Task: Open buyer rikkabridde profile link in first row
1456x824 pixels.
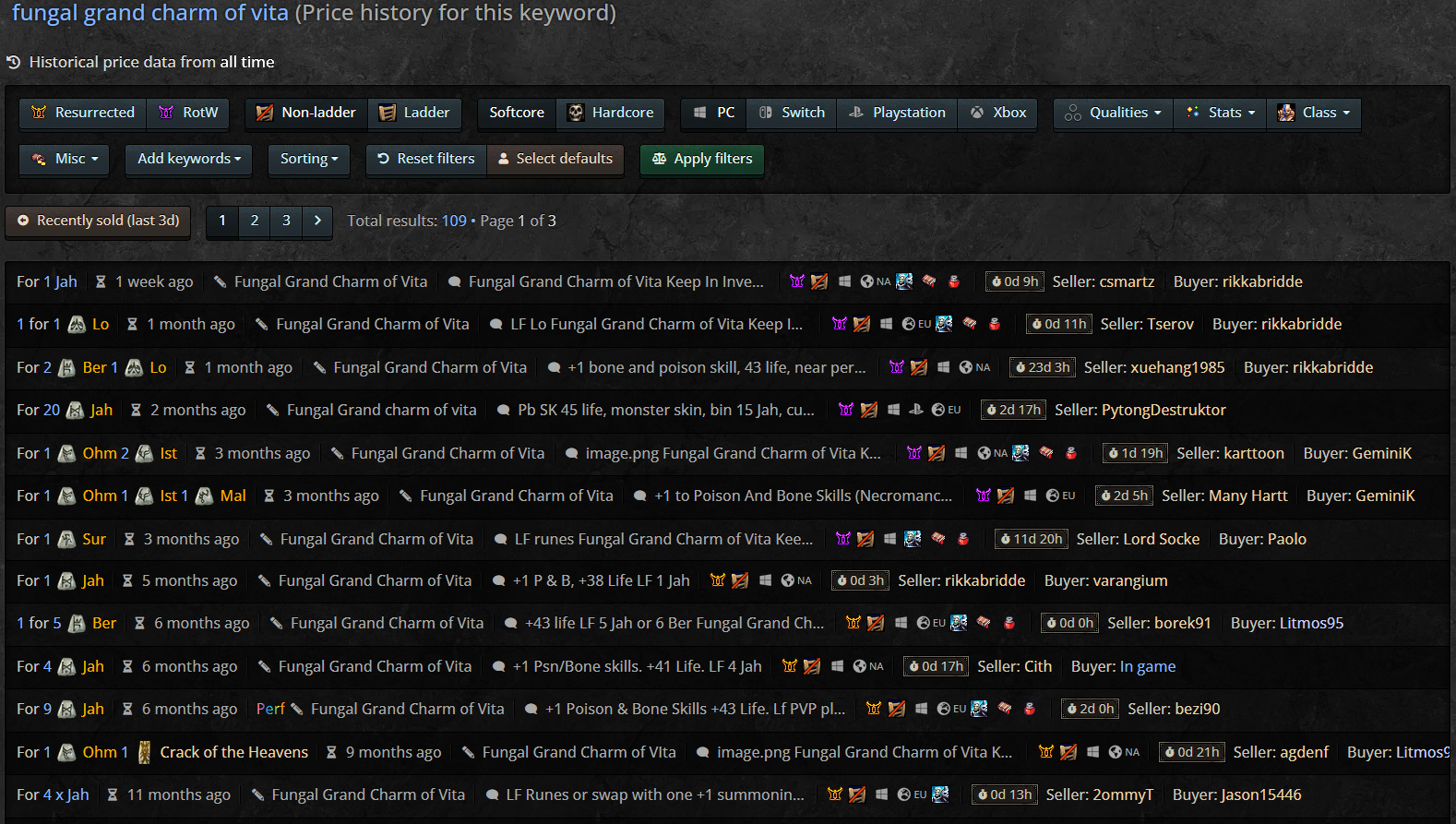Action: pos(1237,282)
